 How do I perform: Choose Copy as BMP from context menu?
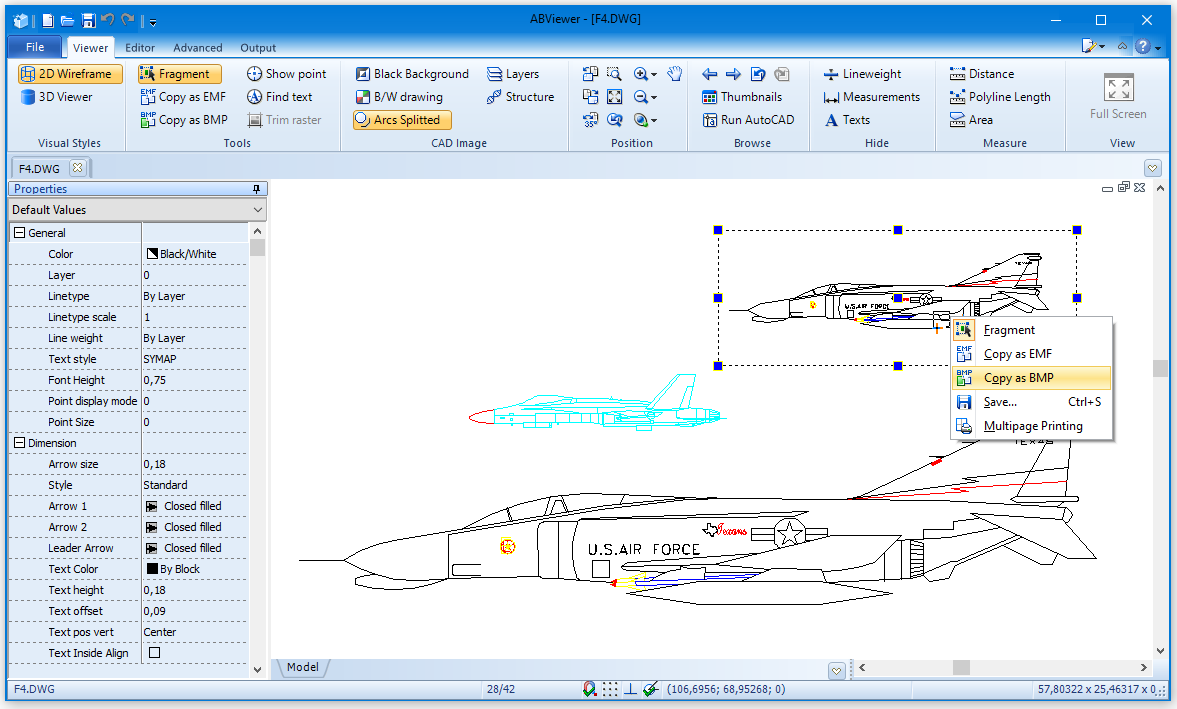point(1031,377)
